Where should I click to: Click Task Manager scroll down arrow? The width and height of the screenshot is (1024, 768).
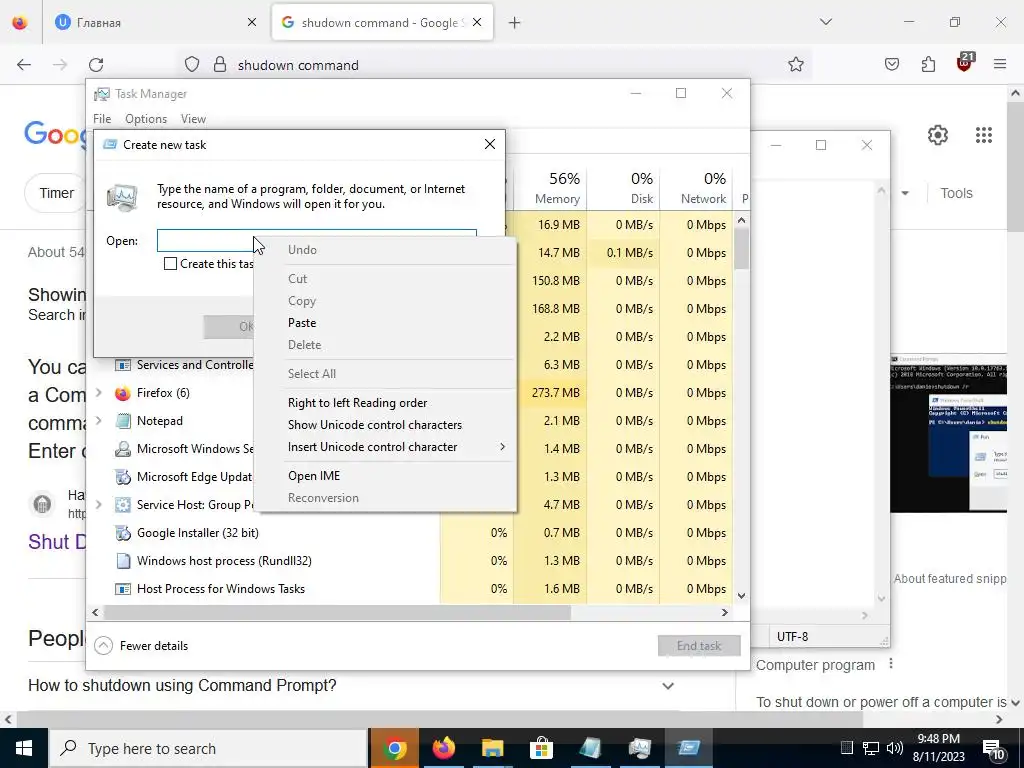(741, 596)
